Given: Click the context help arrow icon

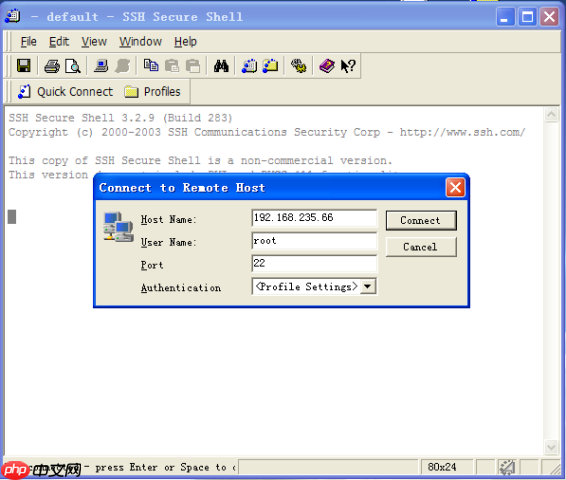Looking at the screenshot, I should pyautogui.click(x=348, y=66).
